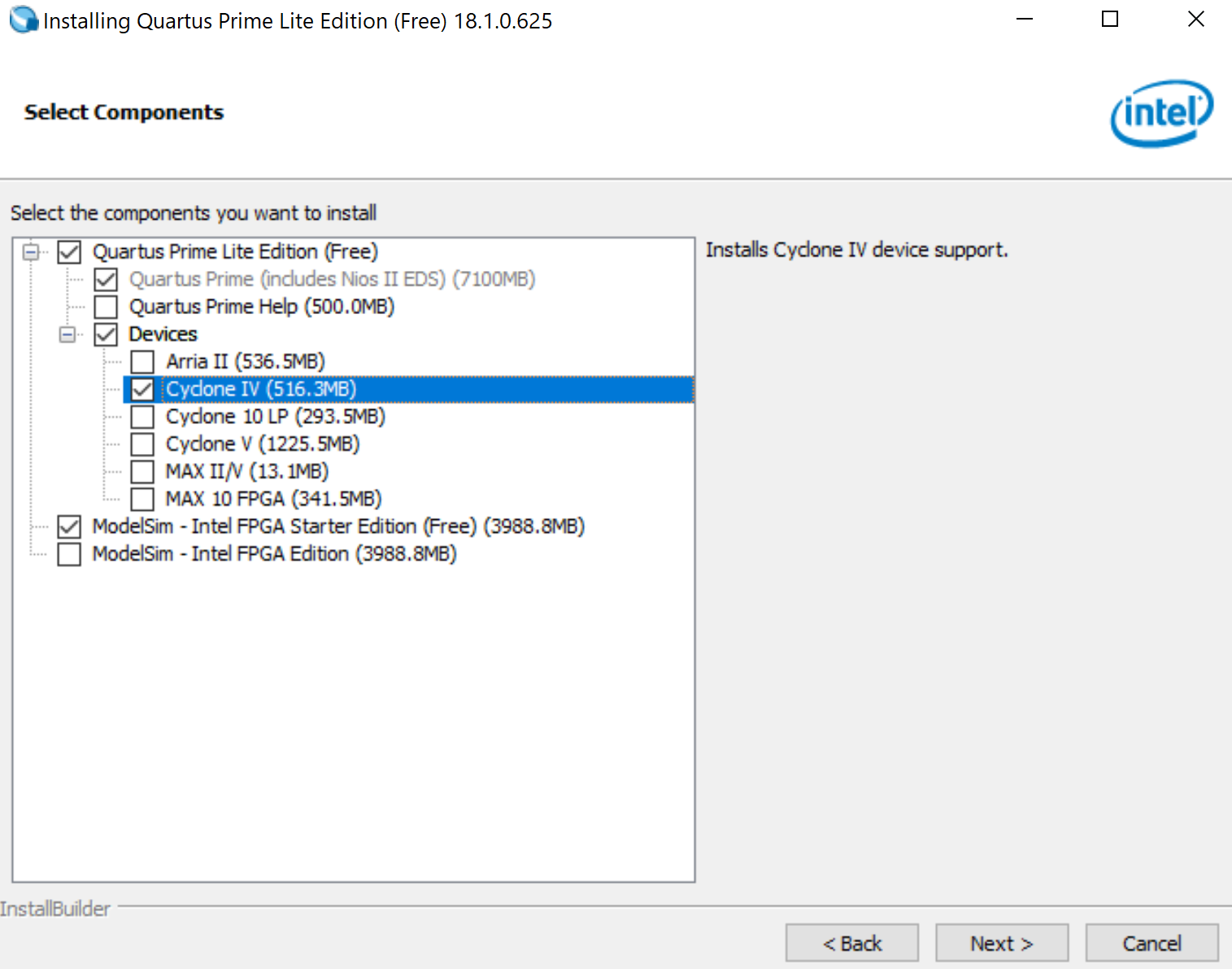Check ModelSim Intel FPGA Edition checkbox
The height and width of the screenshot is (969, 1232).
coord(69,554)
